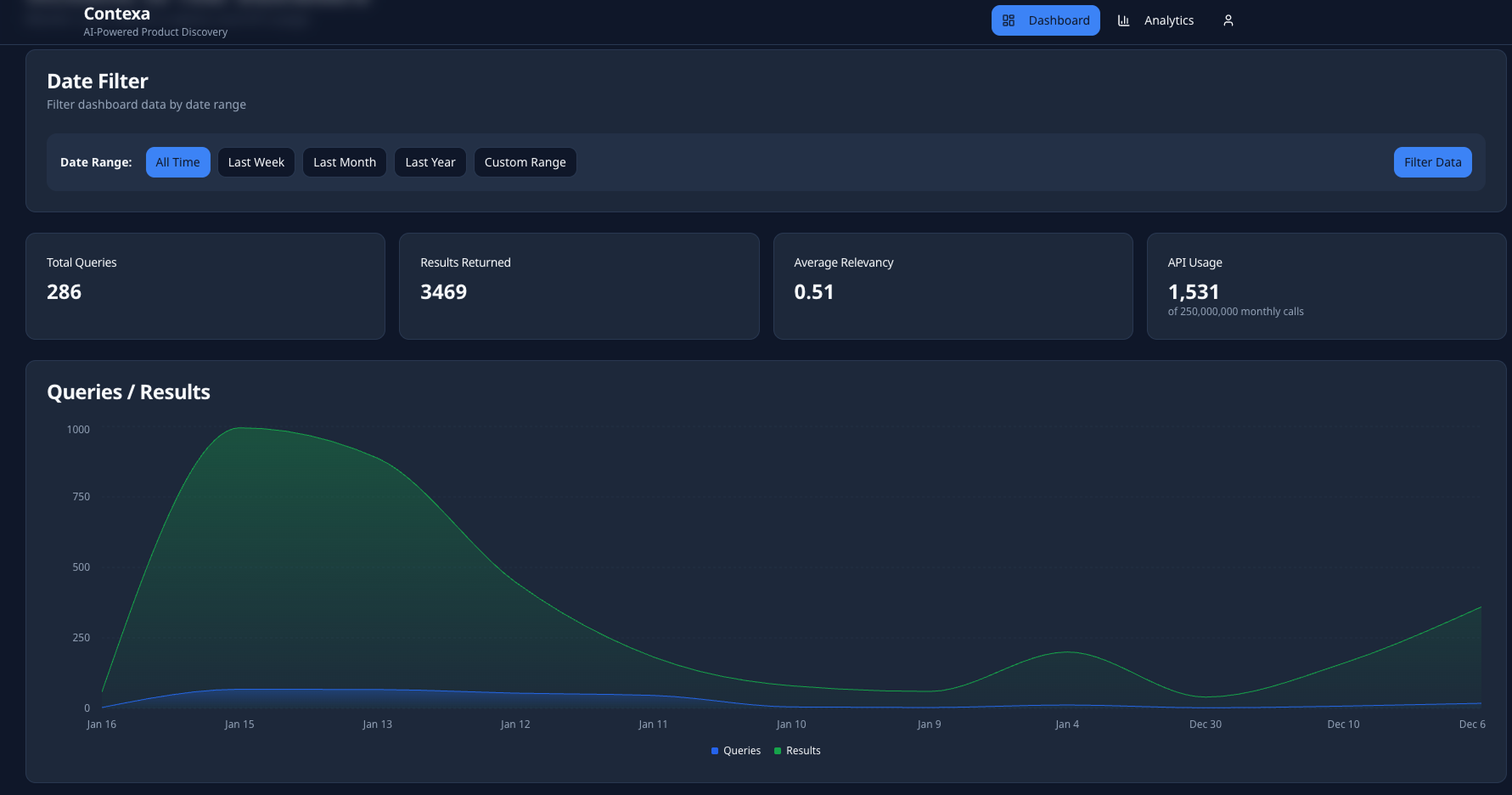Toggle the Results legend green marker
Screen dimensions: 1512x795
pyautogui.click(x=778, y=751)
